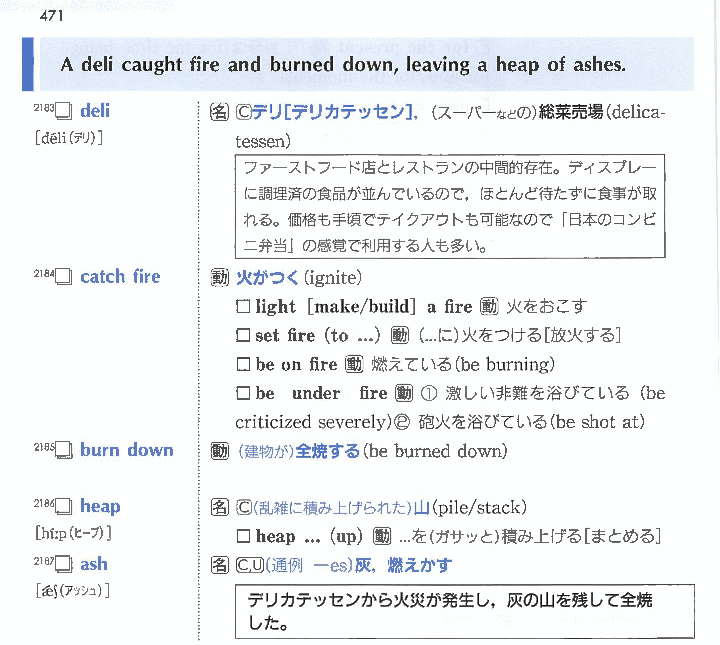Tick the small box before "be under fire"
Viewport: 720px width, 645px height.
(x=242, y=393)
